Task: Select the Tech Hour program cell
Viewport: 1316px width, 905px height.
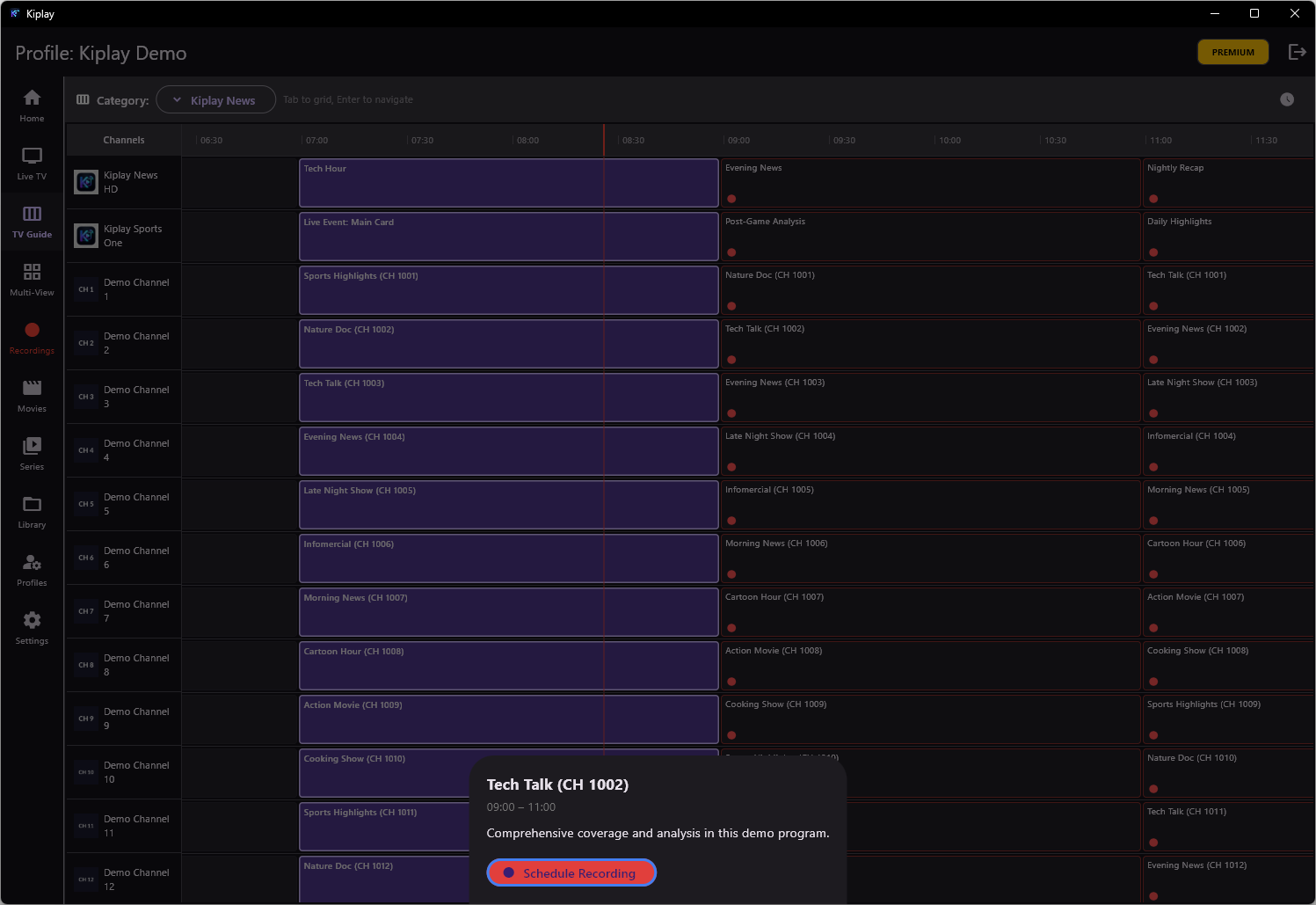Action: tap(508, 182)
